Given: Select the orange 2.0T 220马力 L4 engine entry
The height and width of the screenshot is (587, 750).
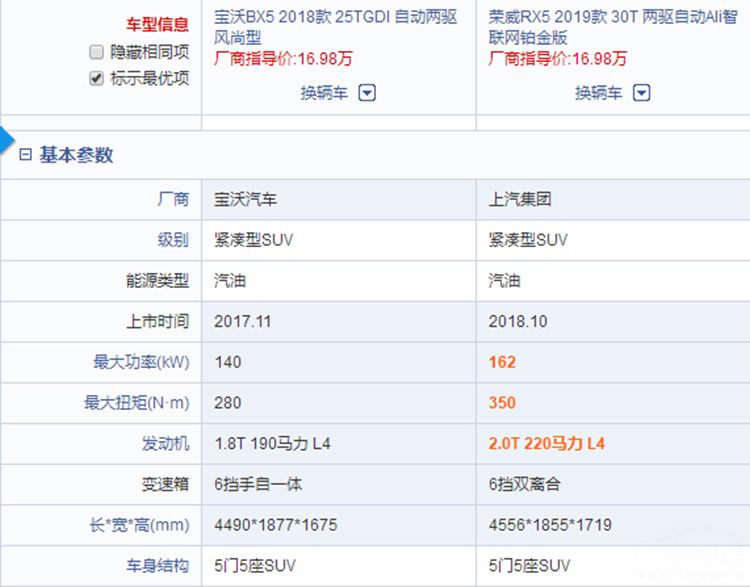Looking at the screenshot, I should (x=547, y=443).
